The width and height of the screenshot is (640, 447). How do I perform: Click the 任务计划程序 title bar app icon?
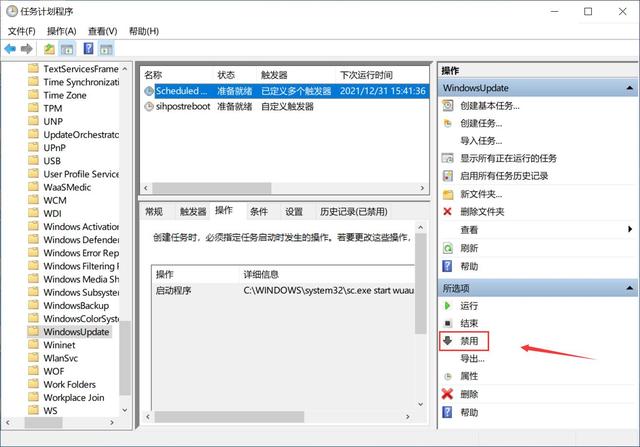click(11, 11)
